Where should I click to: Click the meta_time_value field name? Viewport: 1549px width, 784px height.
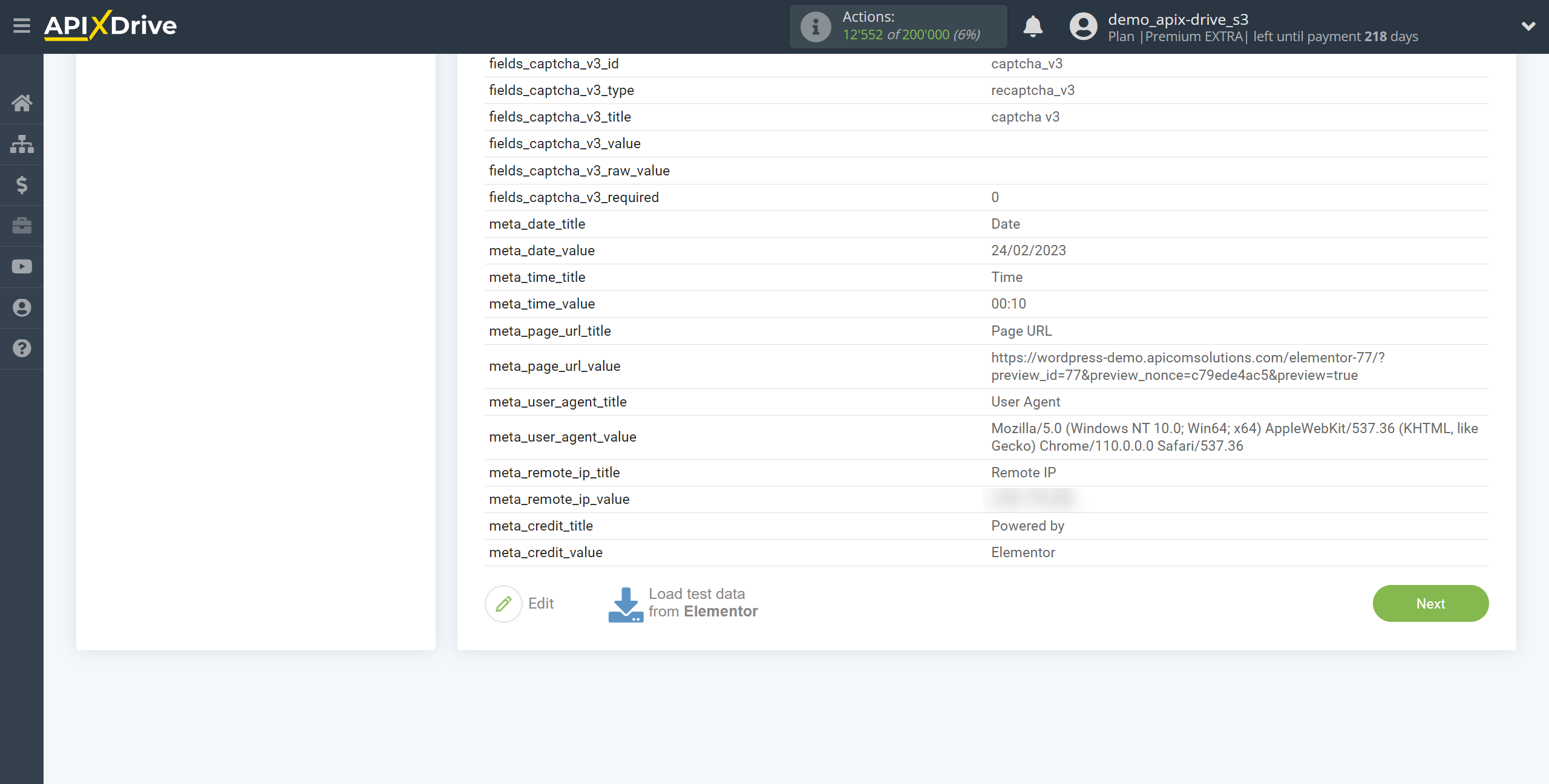[x=542, y=304]
